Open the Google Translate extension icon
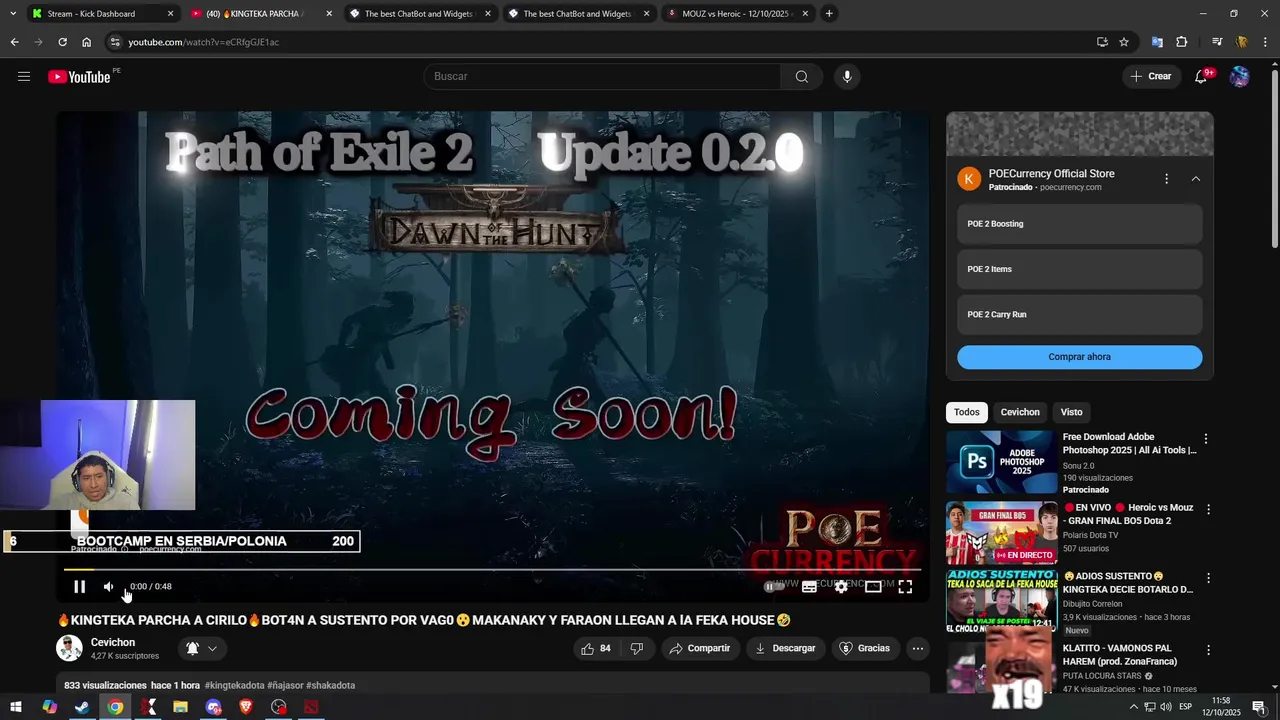 coord(1157,42)
